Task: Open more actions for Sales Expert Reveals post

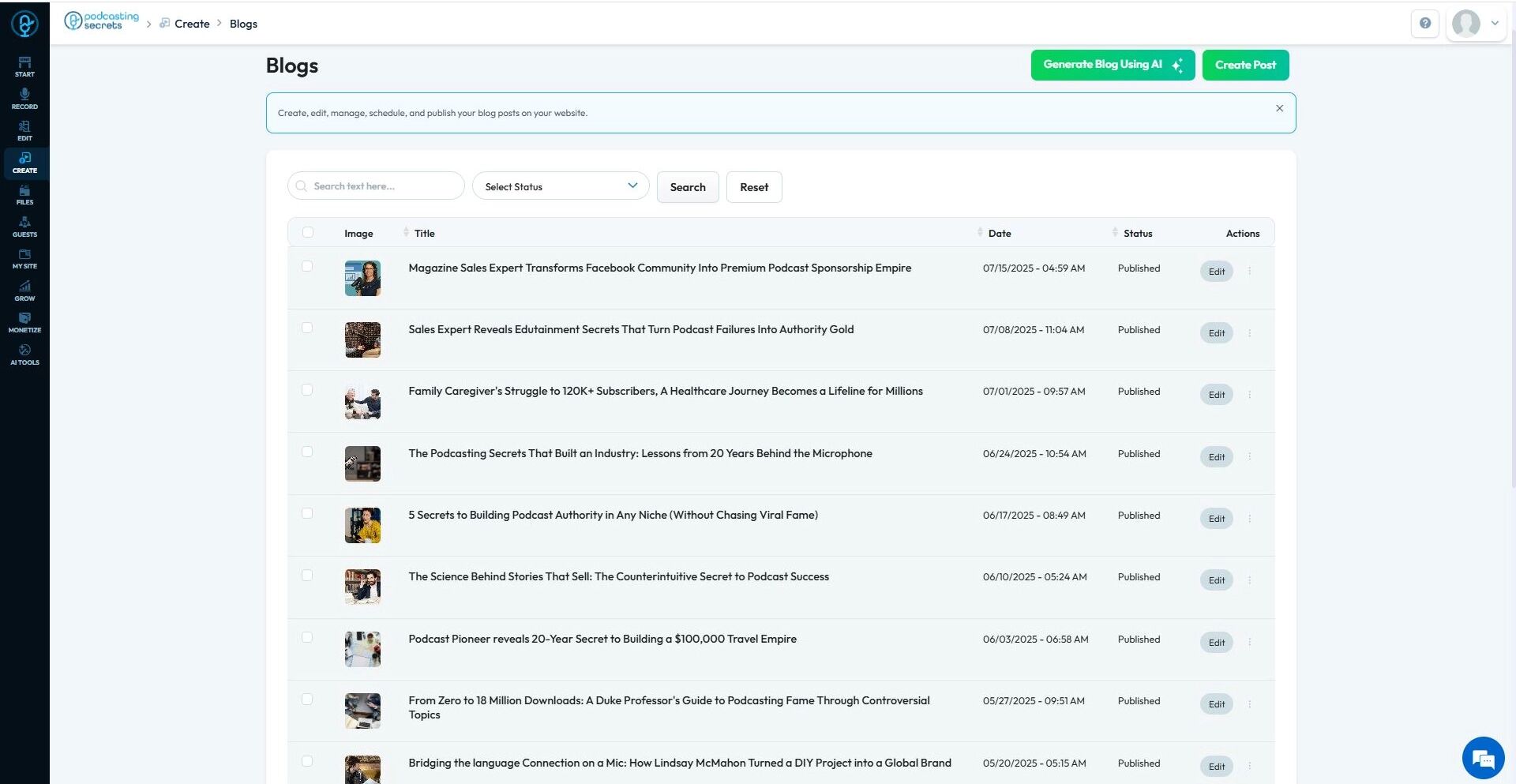Action: [x=1250, y=333]
